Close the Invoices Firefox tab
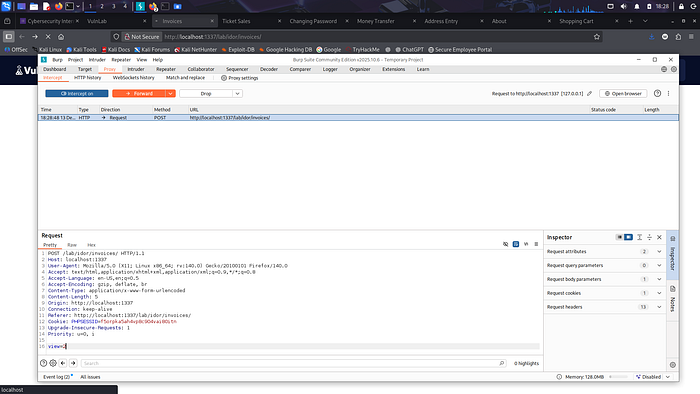This screenshot has width=700, height=394. pyautogui.click(x=212, y=21)
